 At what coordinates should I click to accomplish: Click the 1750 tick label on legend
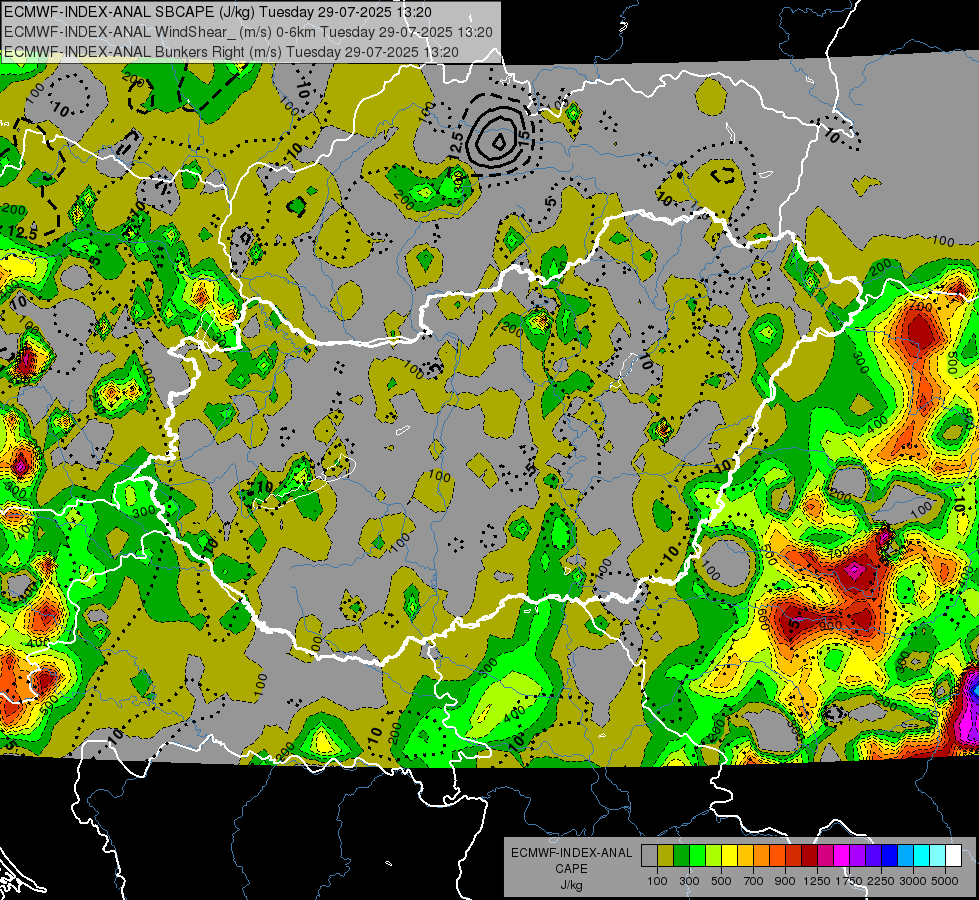point(849,881)
